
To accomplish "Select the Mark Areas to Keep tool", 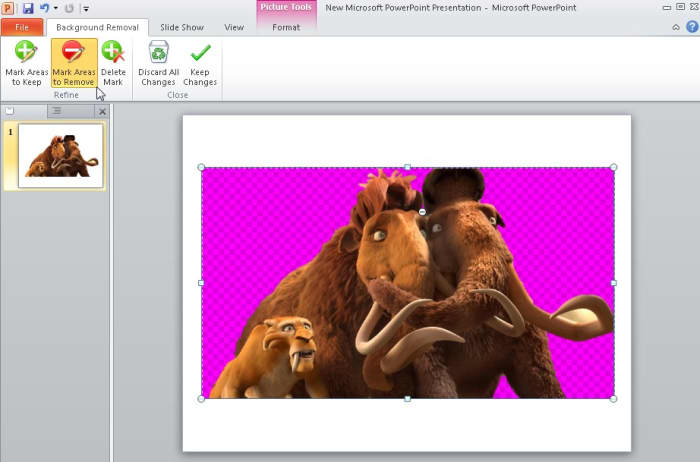I will [26, 63].
